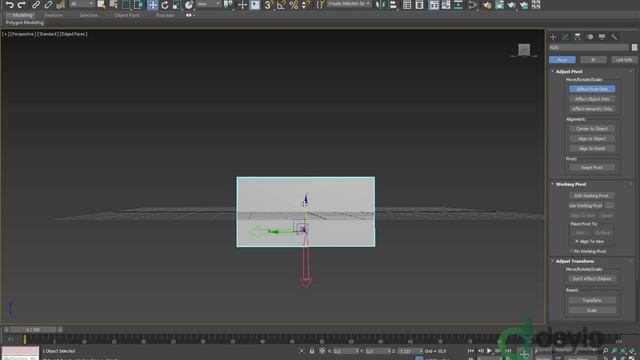Screen dimensions: 640x360
Task: Switch to the Hierarchy command panel
Action: pos(578,37)
